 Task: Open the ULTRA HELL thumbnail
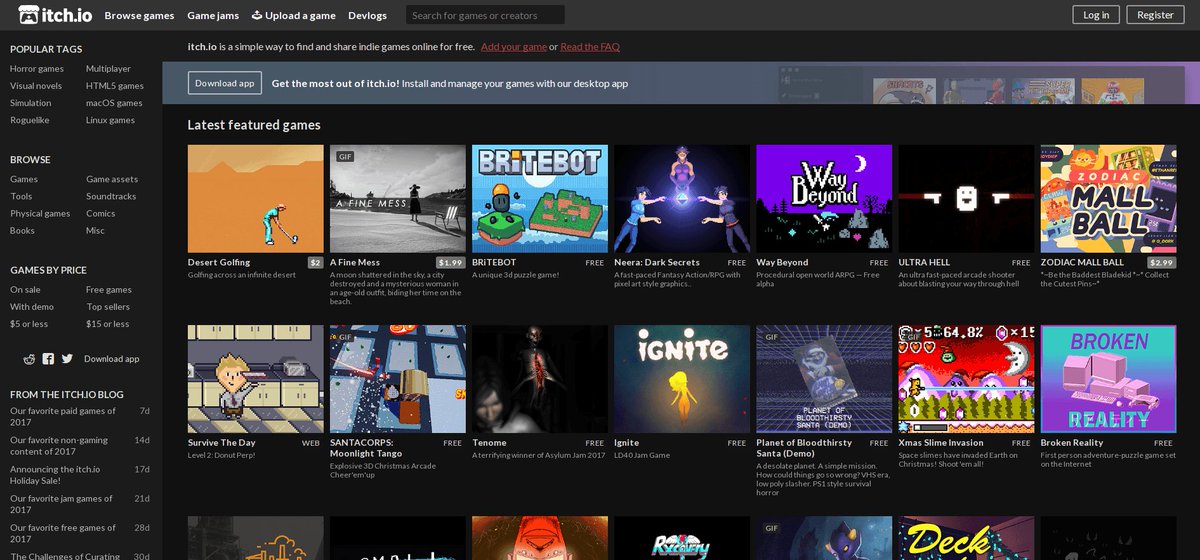pos(966,198)
